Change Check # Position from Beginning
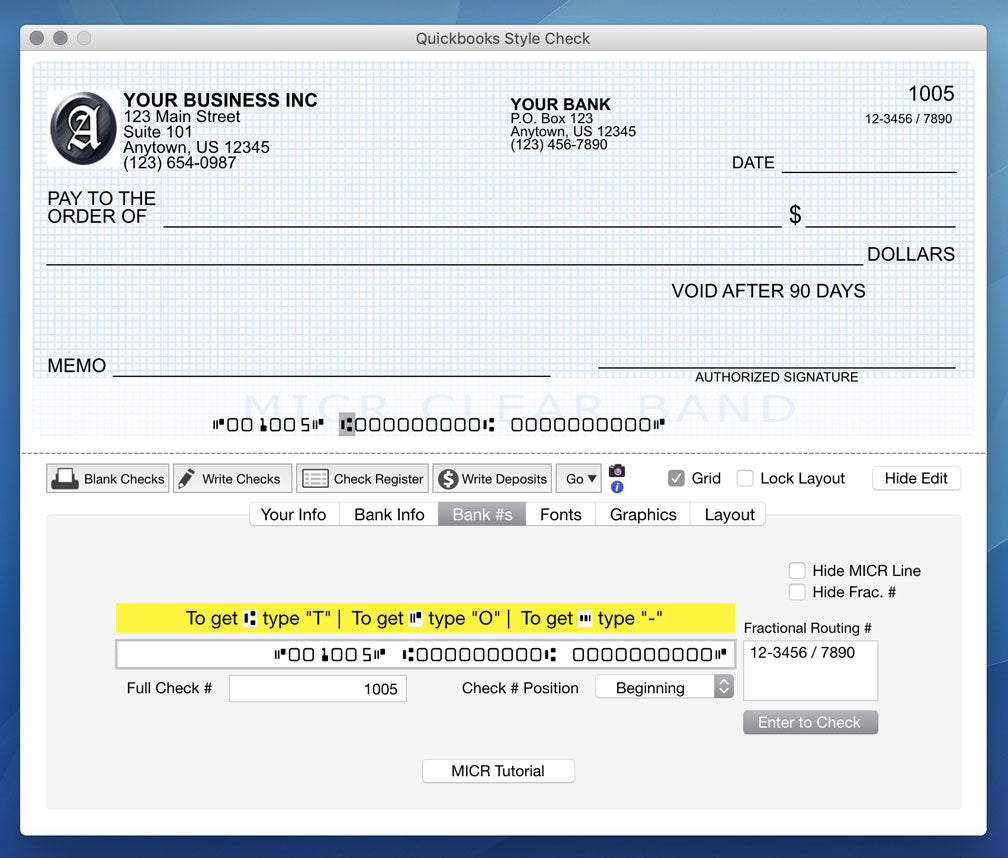This screenshot has height=858, width=1008. click(x=664, y=686)
